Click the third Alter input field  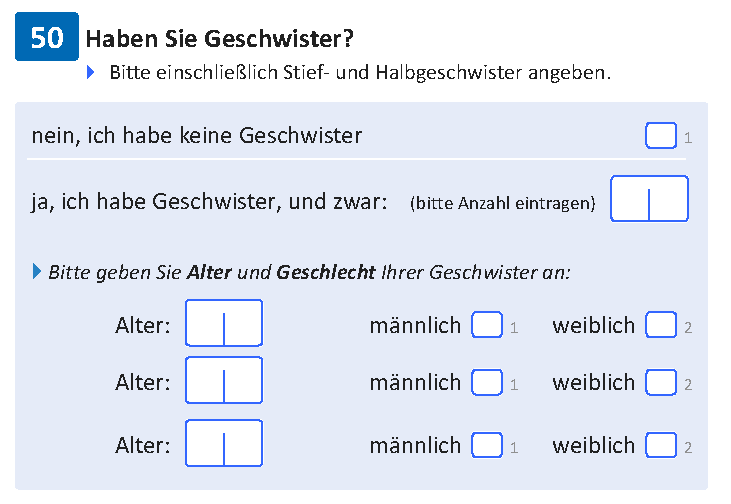coord(224,443)
